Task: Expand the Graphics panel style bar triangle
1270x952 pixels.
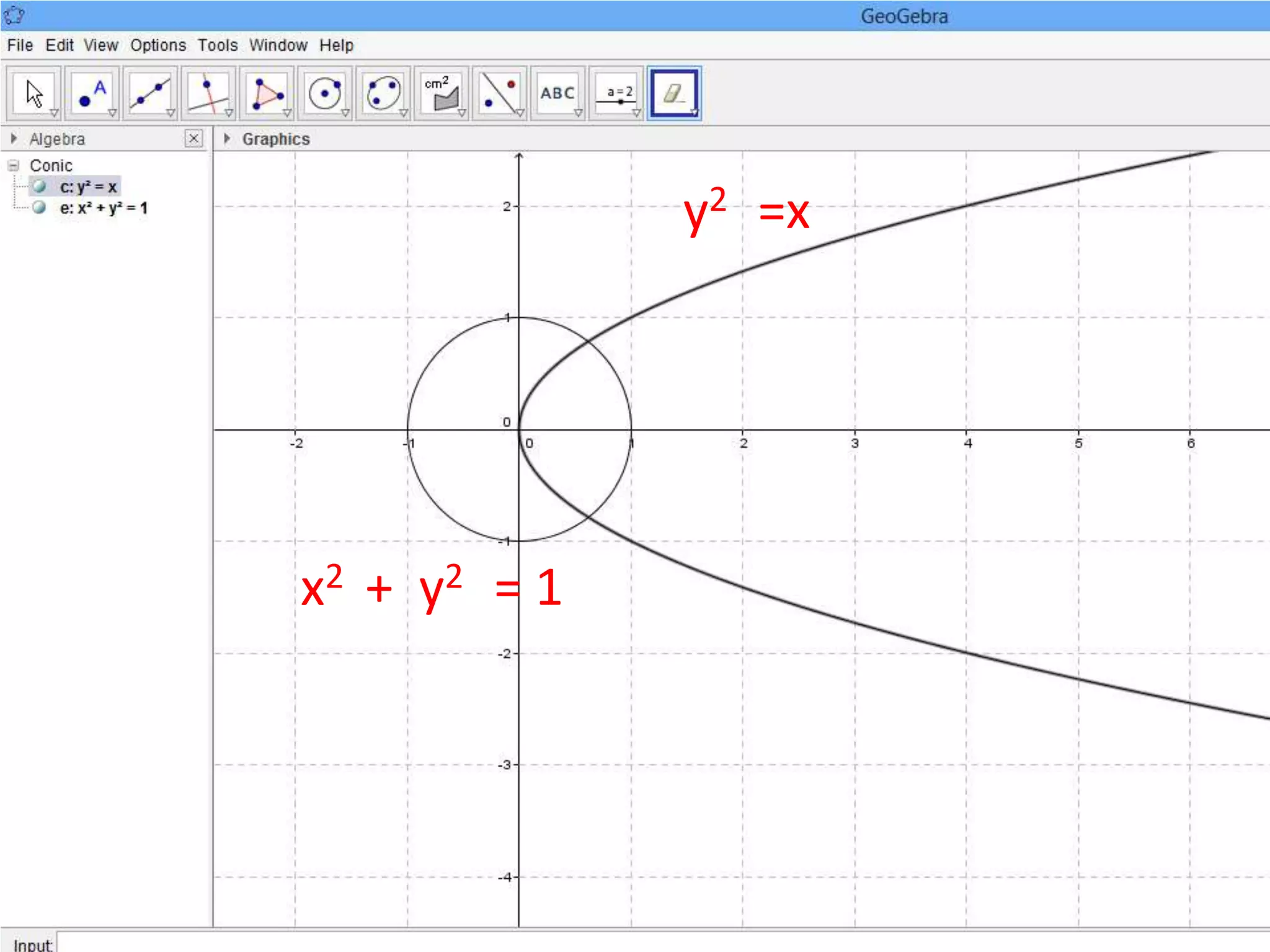Action: (227, 138)
